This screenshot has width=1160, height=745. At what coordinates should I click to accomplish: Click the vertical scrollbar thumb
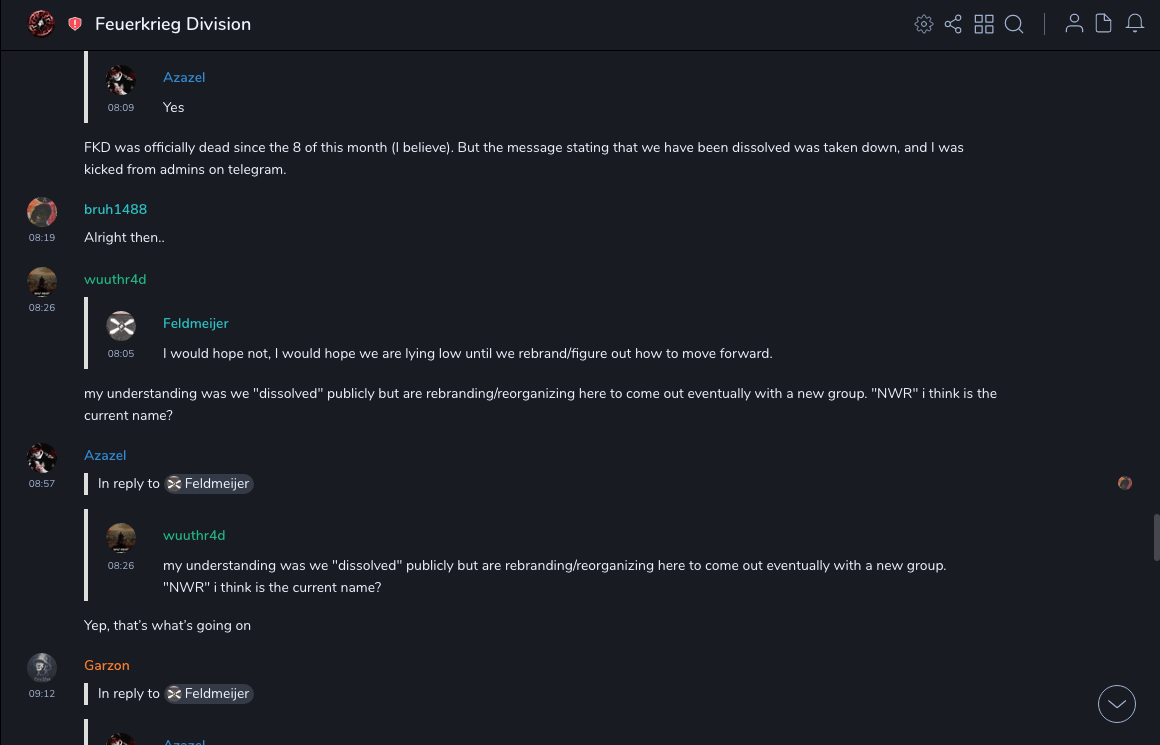click(1156, 537)
